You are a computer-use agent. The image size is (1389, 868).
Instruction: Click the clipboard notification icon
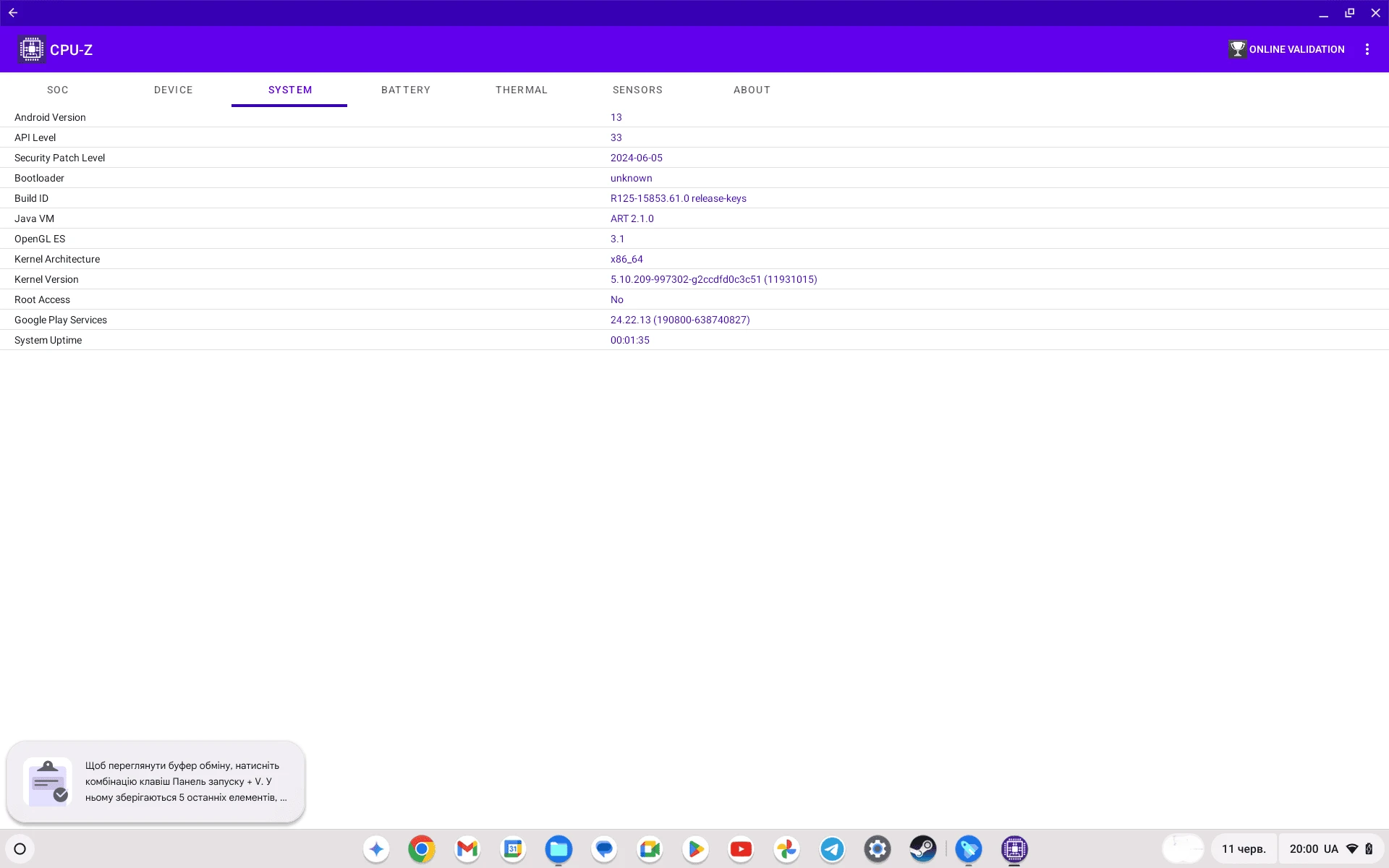point(48,782)
